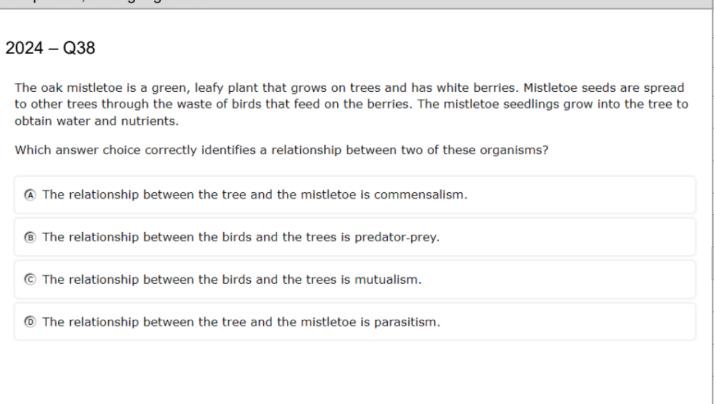Click the word "mutualism" in choice C
The width and height of the screenshot is (714, 404).
[388, 280]
